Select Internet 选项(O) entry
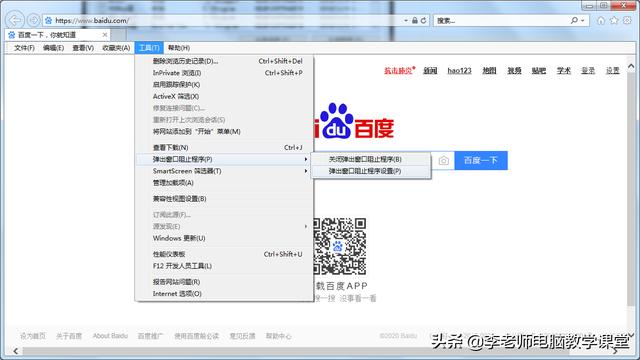Screen dimensions: 640x360 [x=224, y=294]
